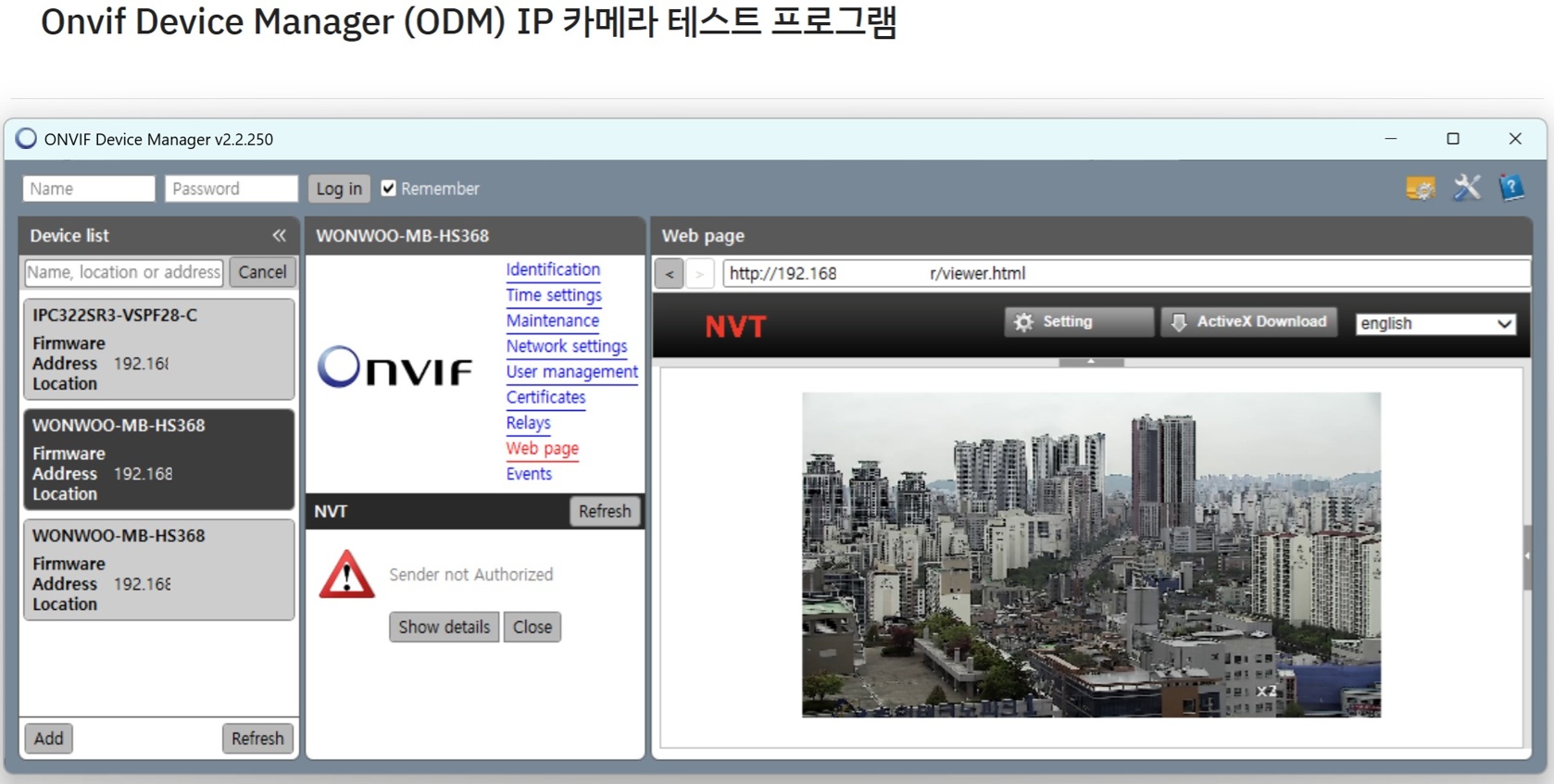Screen dimensions: 1554x784
Task: Click the 'Sender not Authorized' message text
Action: tap(470, 575)
